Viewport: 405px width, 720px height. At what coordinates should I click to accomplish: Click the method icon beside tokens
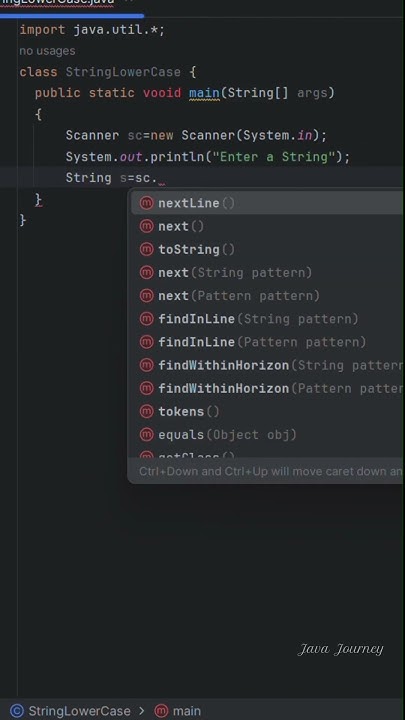[146, 411]
